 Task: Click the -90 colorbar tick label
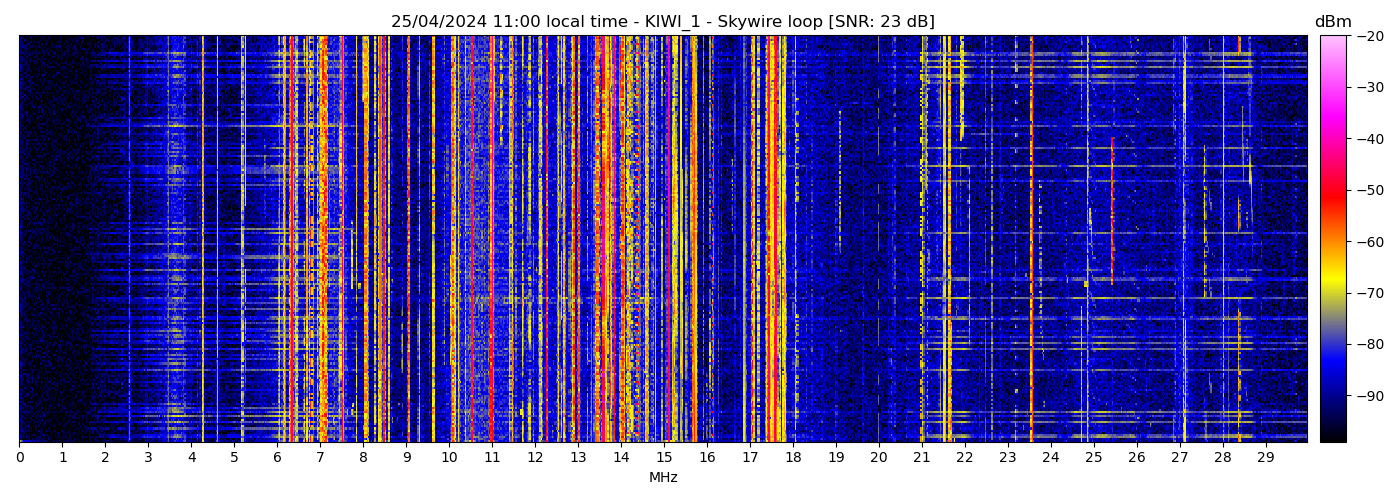pyautogui.click(x=1370, y=396)
